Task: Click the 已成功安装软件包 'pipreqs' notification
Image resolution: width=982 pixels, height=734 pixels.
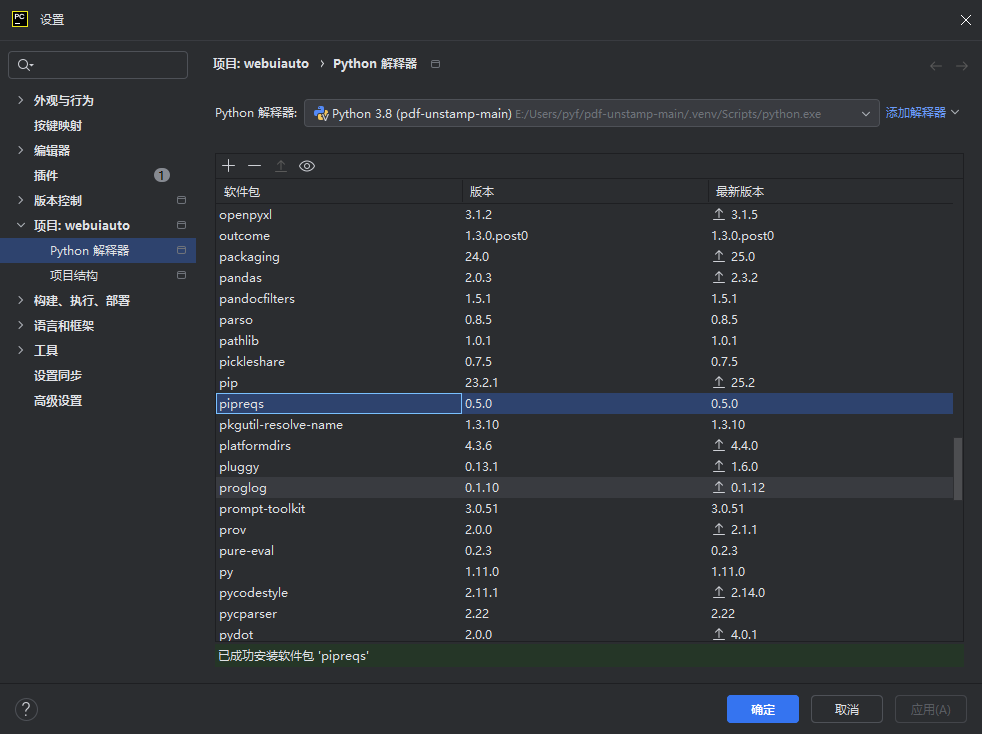Action: (293, 656)
